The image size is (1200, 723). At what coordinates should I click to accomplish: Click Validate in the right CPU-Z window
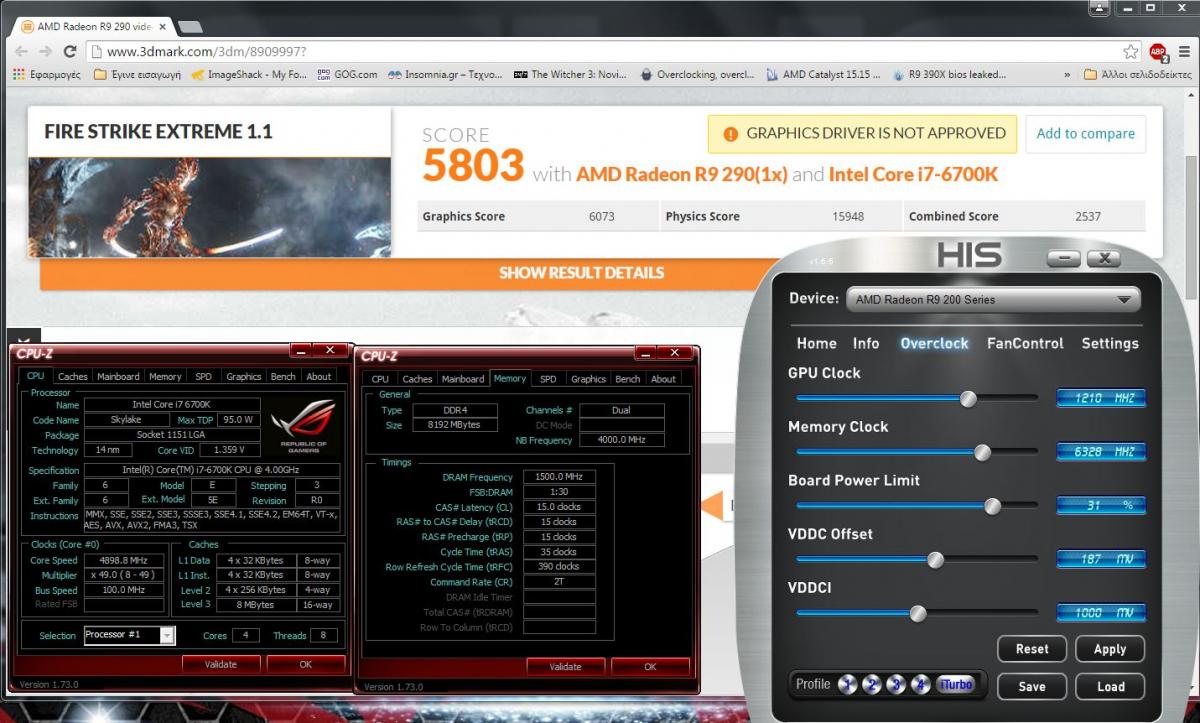coord(565,666)
